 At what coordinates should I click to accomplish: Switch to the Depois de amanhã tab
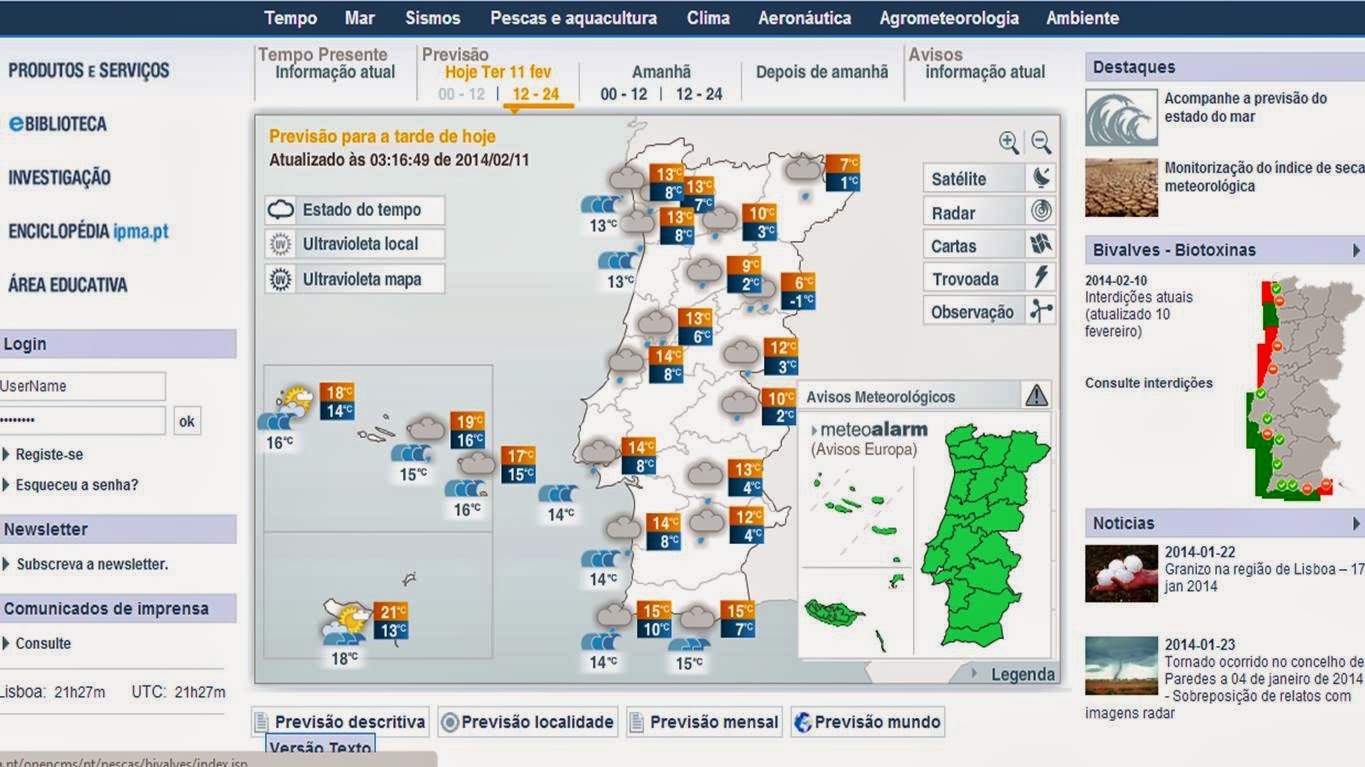pos(822,71)
